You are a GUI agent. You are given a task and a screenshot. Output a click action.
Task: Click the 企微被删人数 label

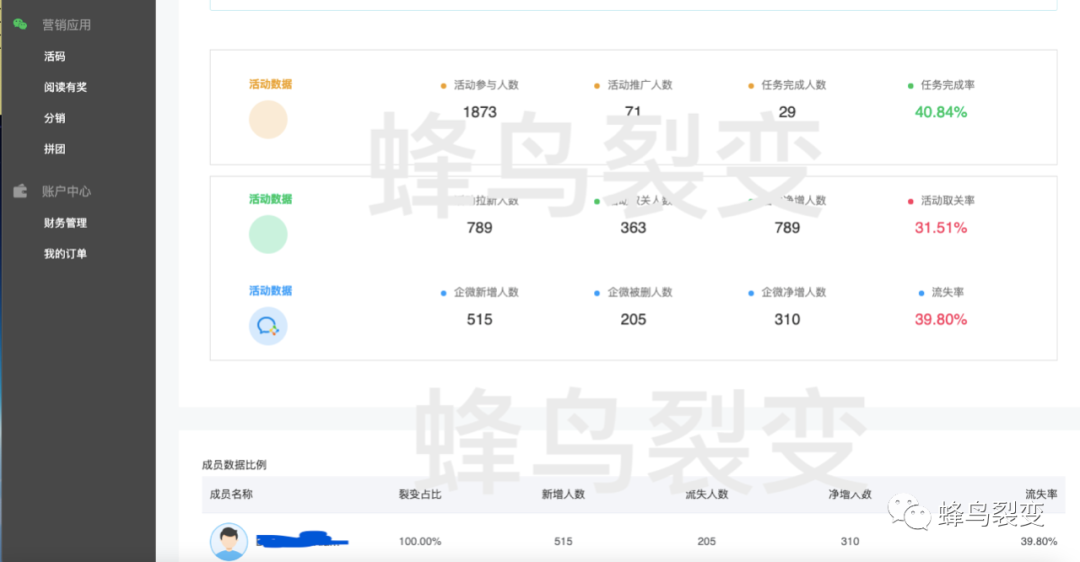(640, 292)
